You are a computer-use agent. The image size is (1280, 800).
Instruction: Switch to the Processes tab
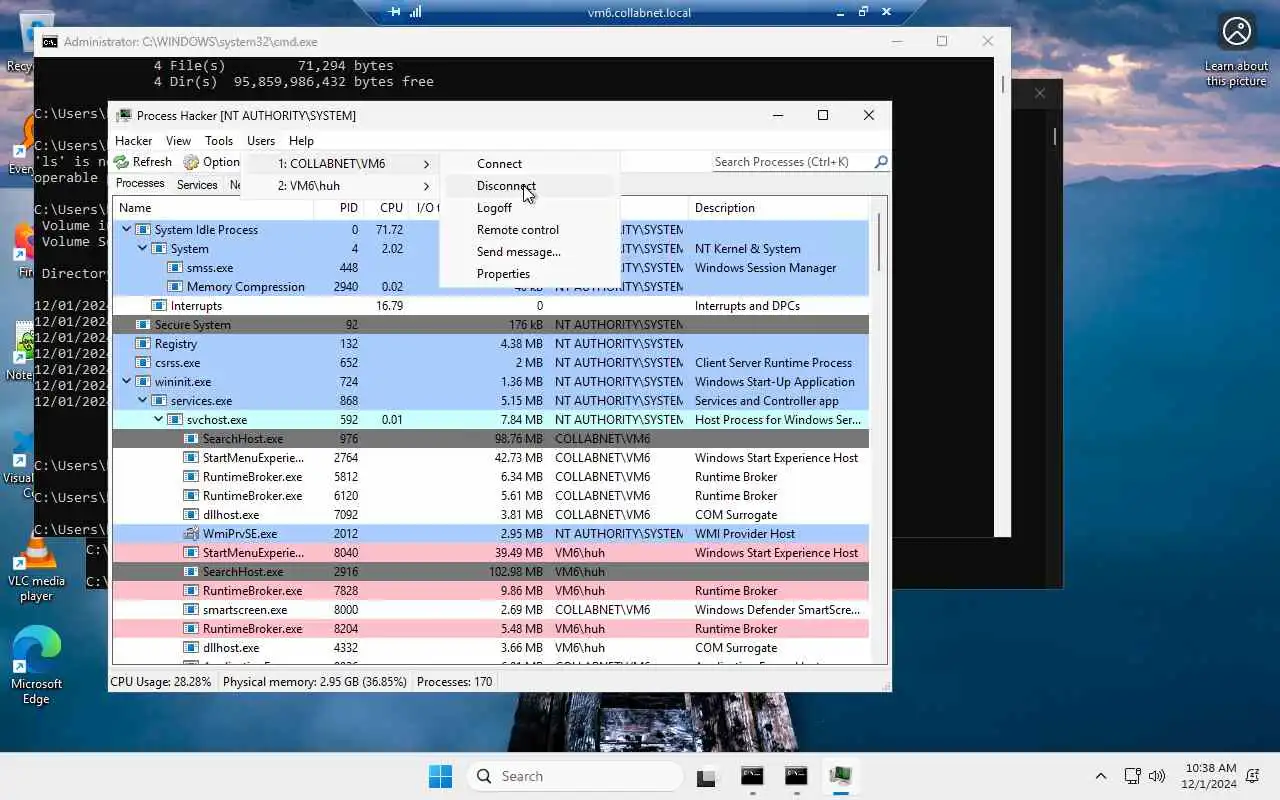point(140,184)
